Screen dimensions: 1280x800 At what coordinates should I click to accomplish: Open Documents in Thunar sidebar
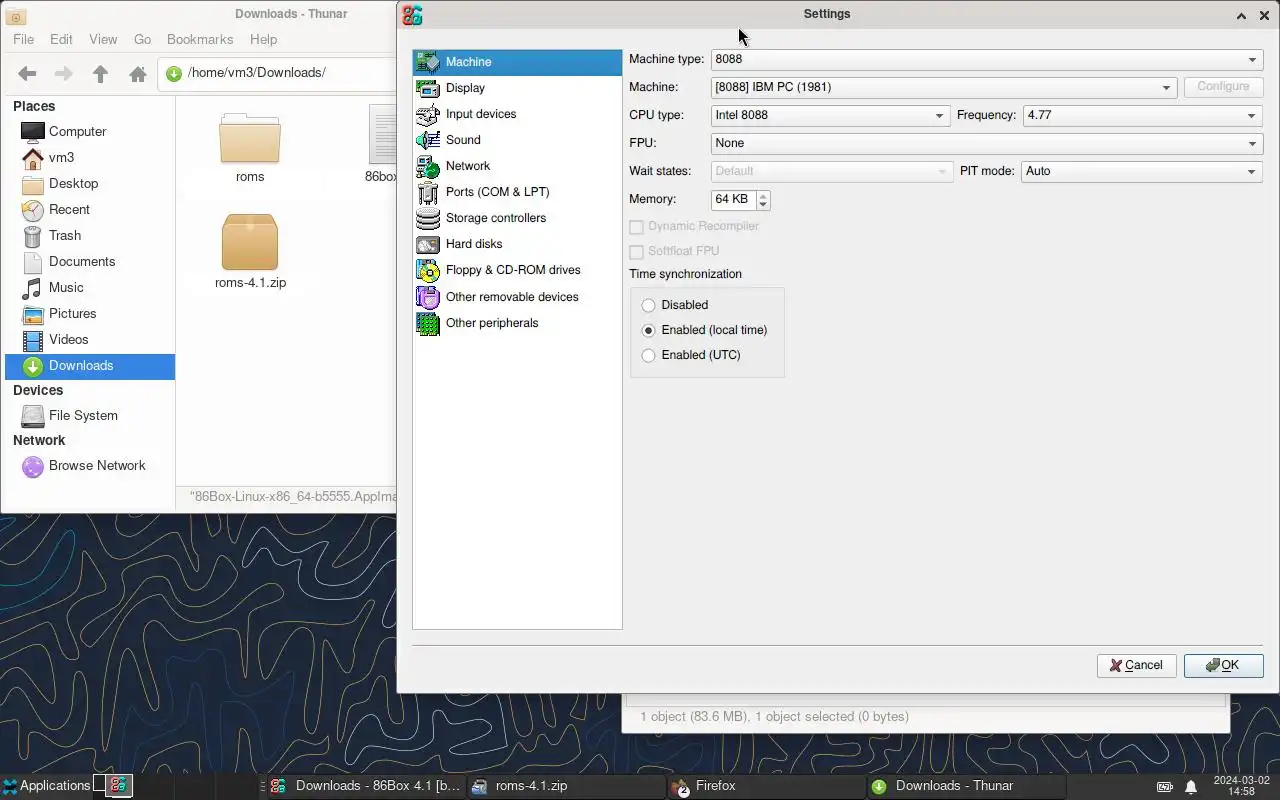coord(90,261)
